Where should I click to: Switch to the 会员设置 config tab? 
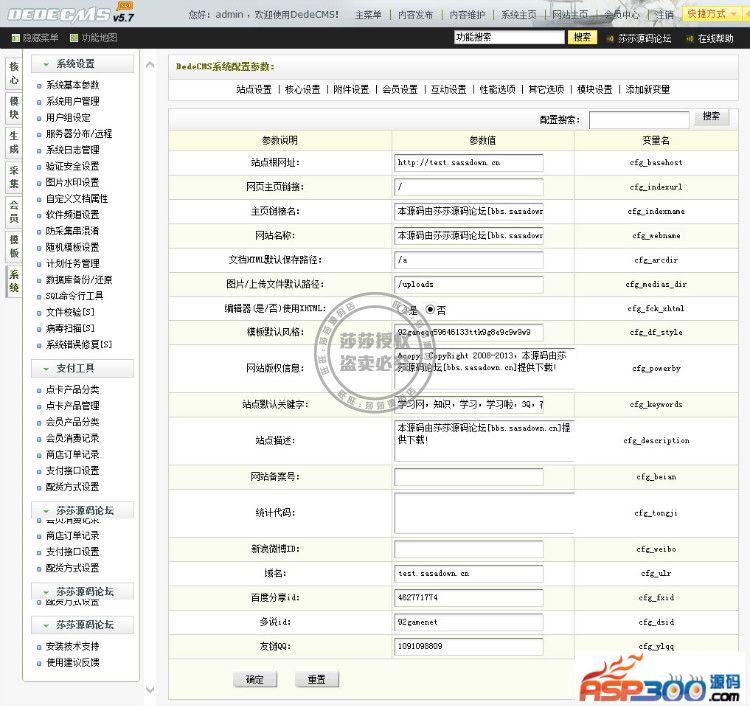400,89
